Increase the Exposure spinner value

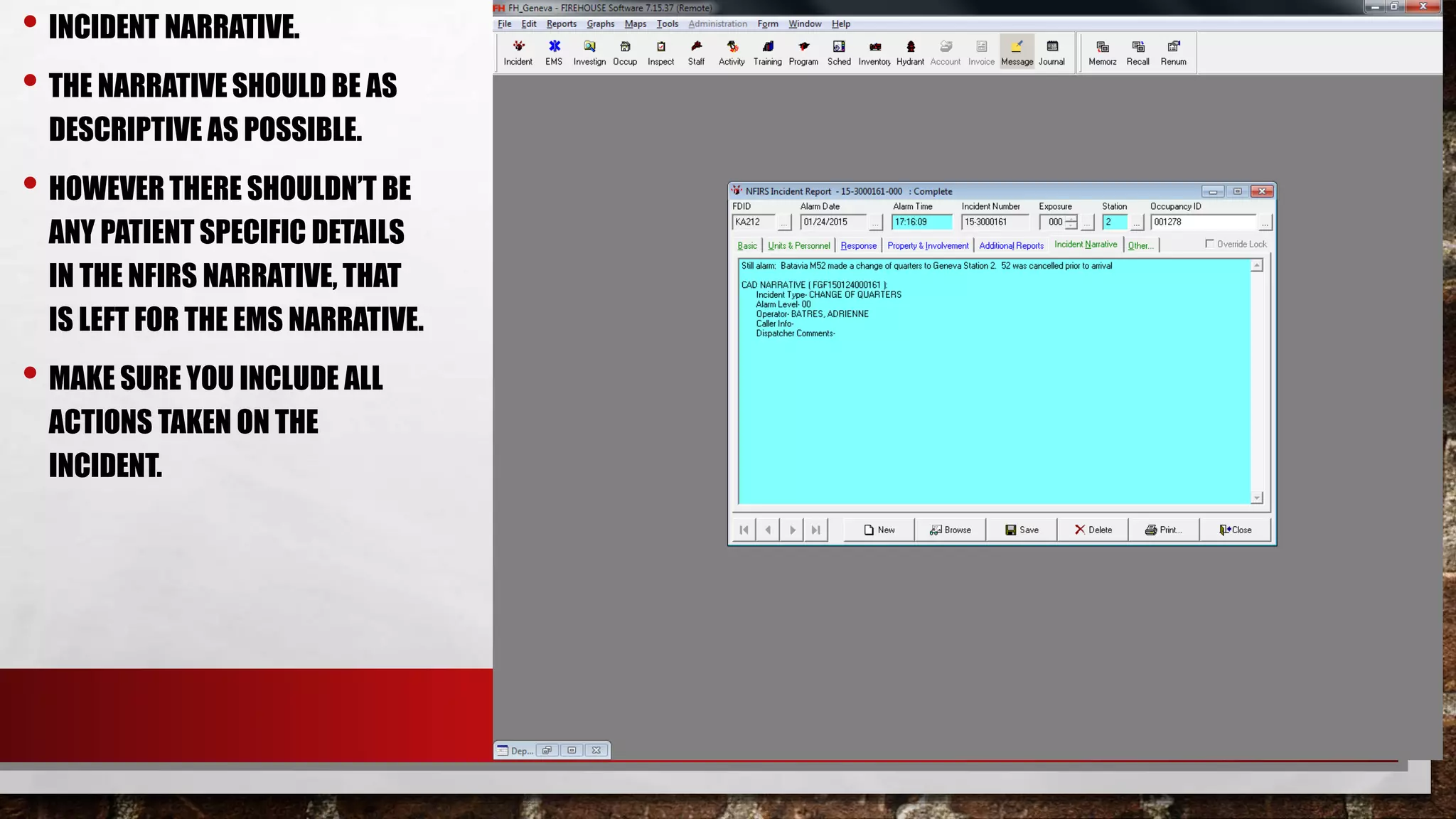coord(1071,218)
